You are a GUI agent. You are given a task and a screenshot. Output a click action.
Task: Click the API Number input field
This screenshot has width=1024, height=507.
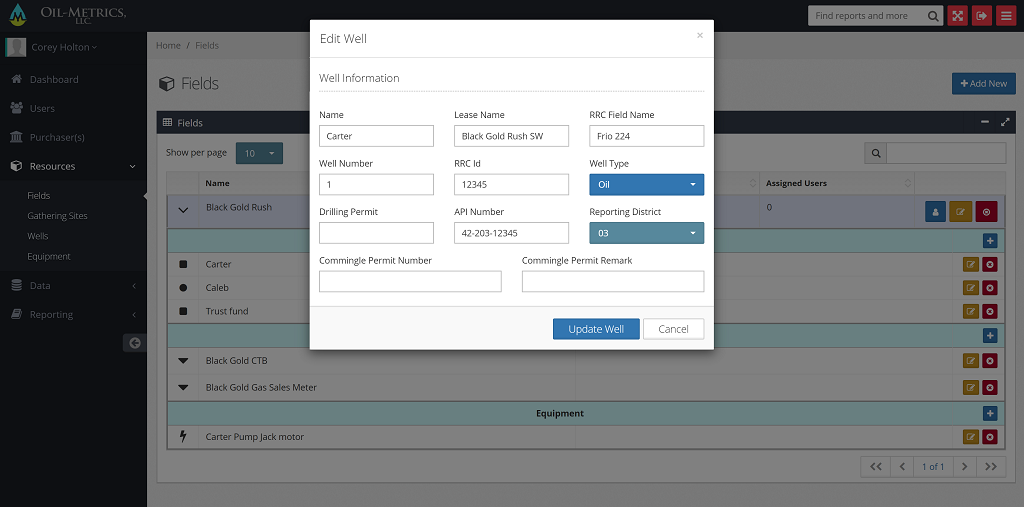[511, 233]
